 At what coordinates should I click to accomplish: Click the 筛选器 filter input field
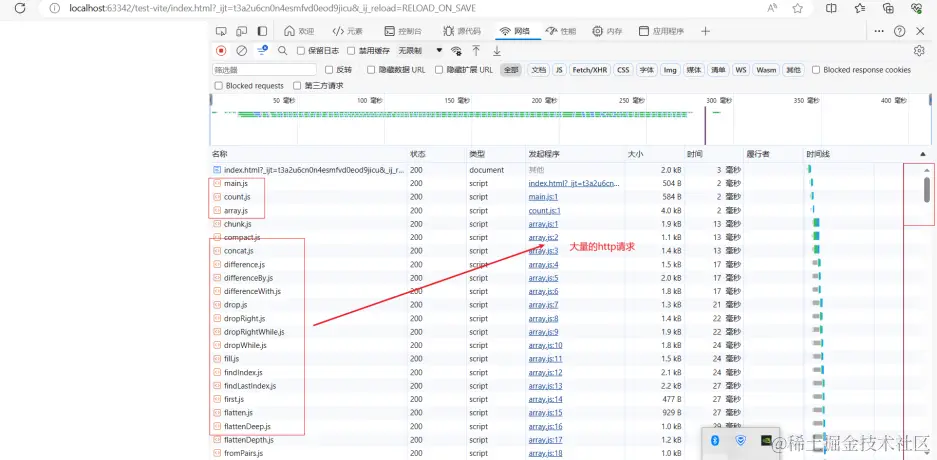point(264,70)
